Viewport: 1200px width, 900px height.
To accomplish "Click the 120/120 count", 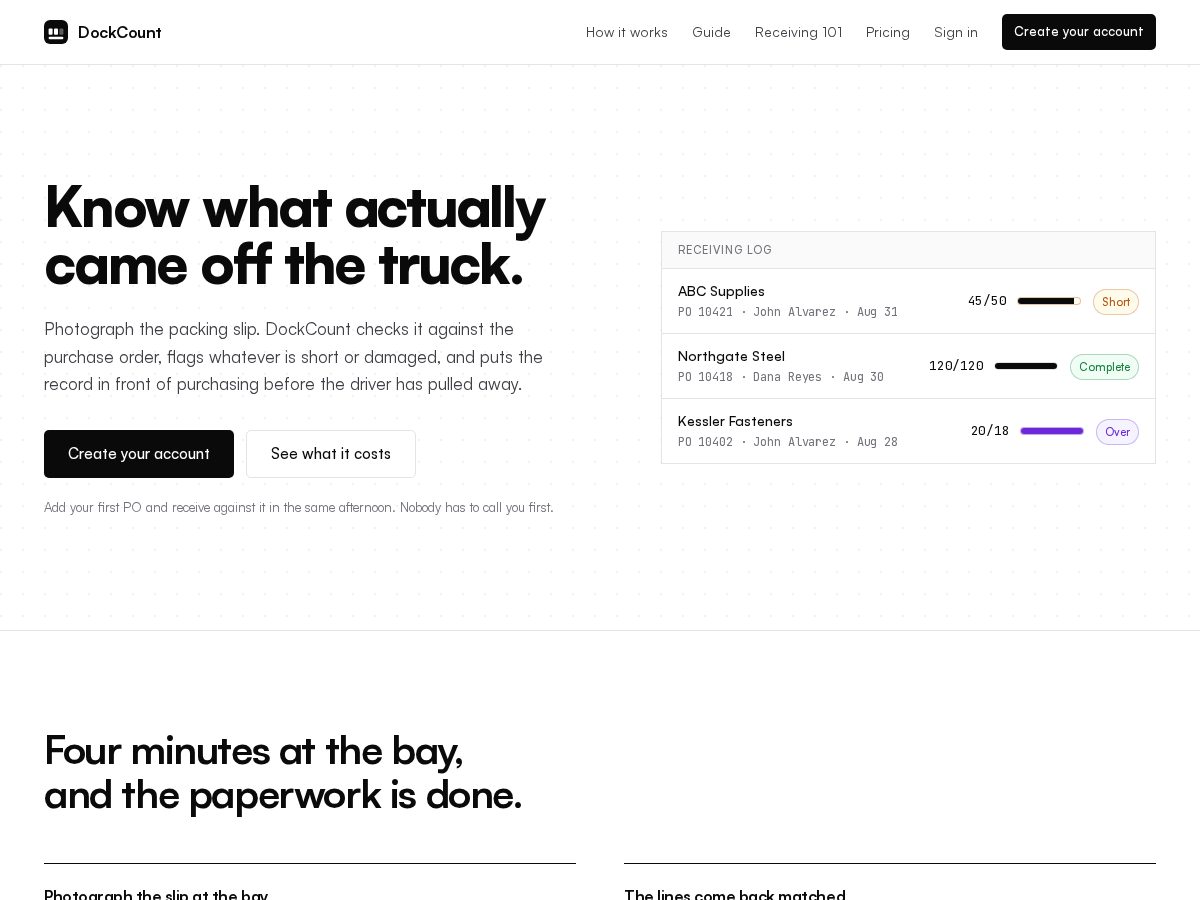I will 956,366.
